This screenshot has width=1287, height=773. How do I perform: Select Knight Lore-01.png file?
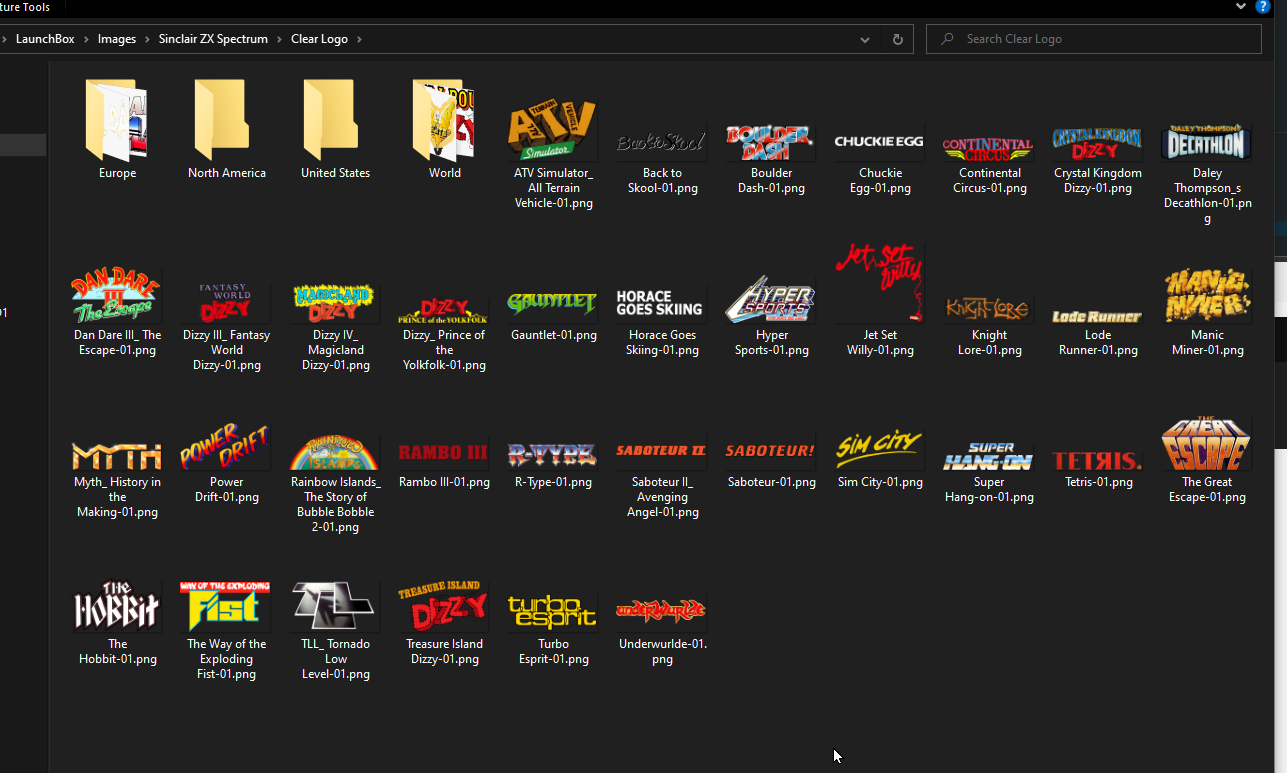point(989,325)
